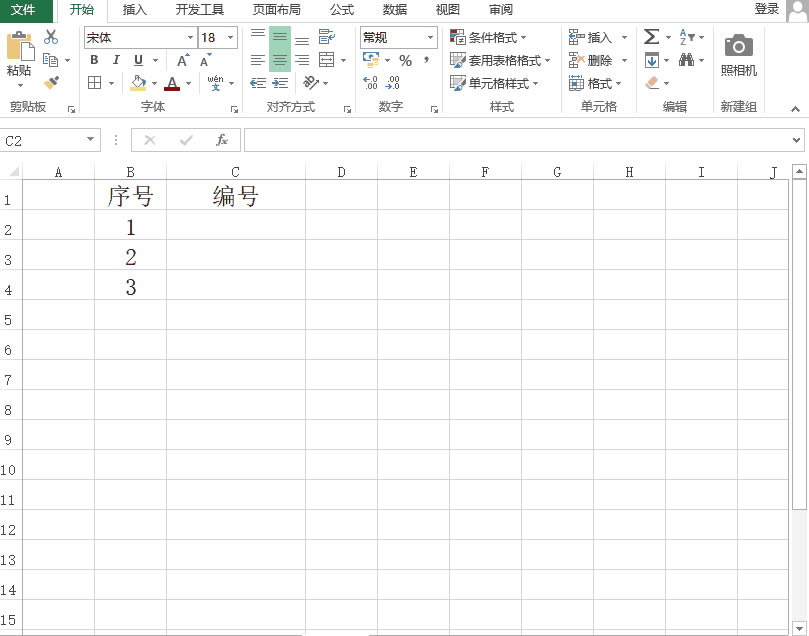Screen dimensions: 809x636
Task: Click the Wrap Text icon
Action: (x=327, y=37)
